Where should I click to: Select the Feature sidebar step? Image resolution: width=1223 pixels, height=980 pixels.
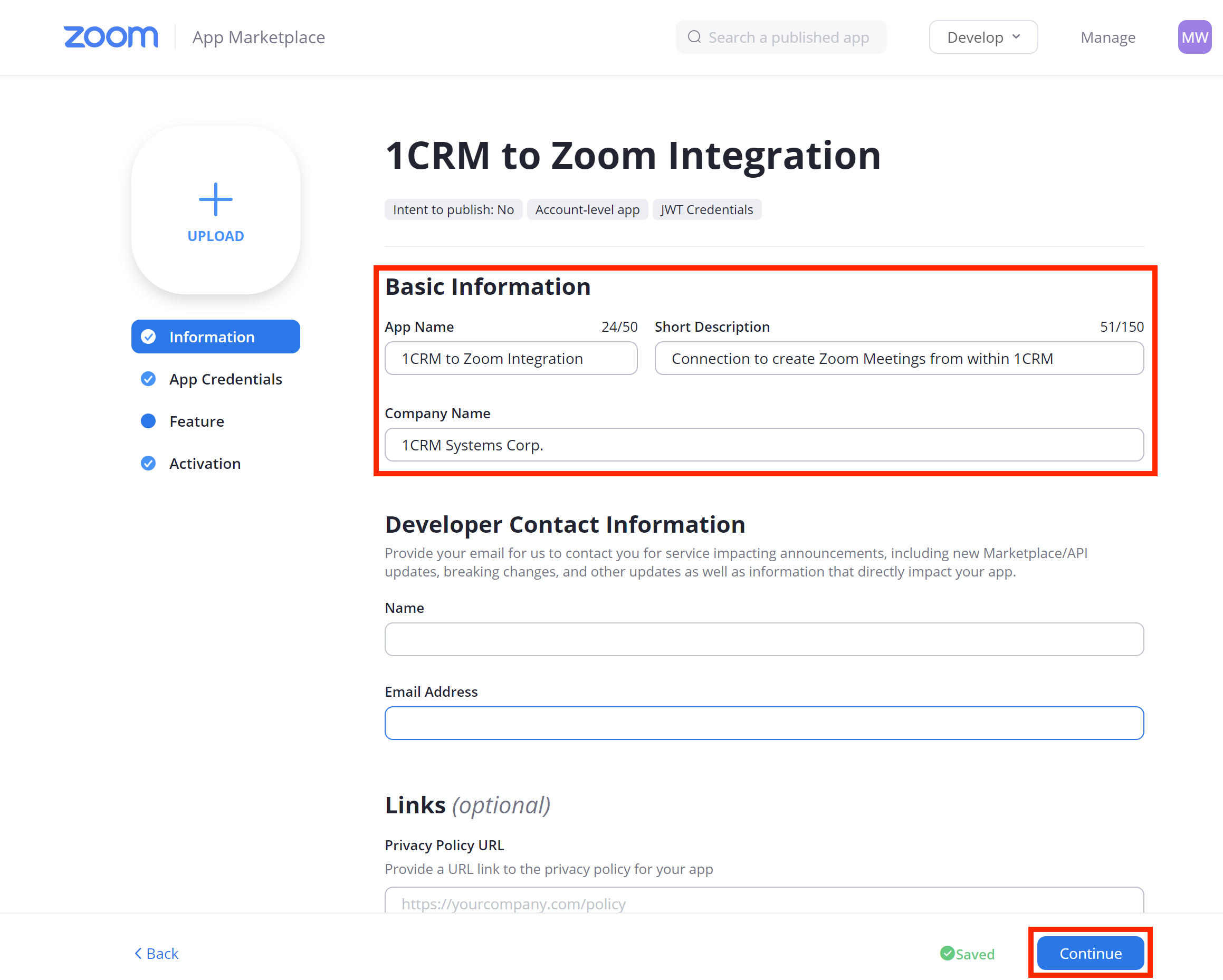pos(216,421)
